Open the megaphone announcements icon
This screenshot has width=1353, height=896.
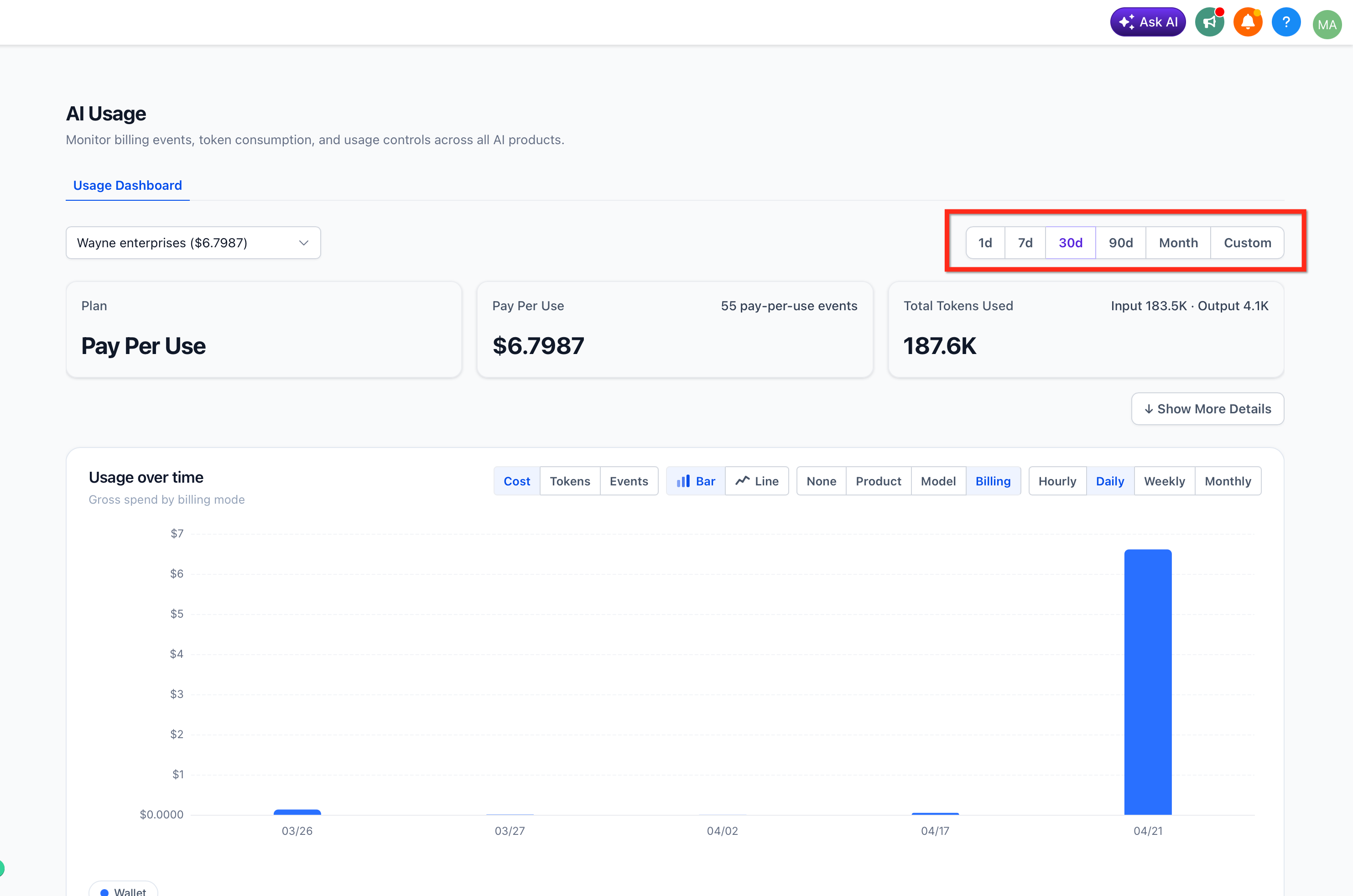click(x=1209, y=23)
